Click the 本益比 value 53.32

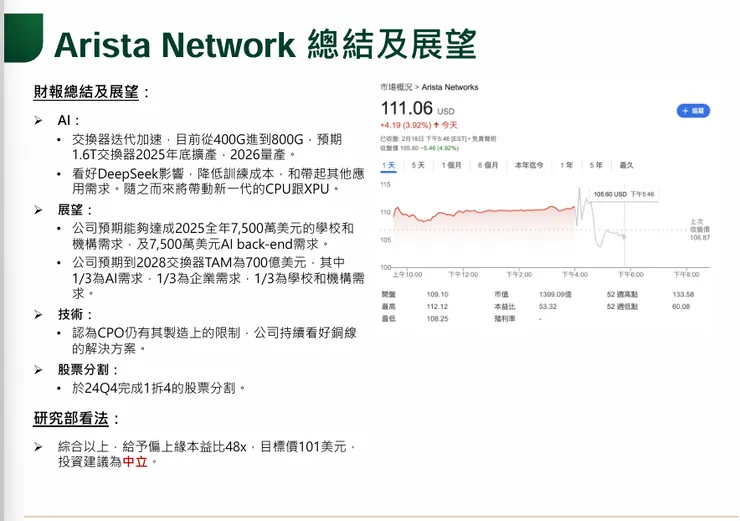(547, 307)
